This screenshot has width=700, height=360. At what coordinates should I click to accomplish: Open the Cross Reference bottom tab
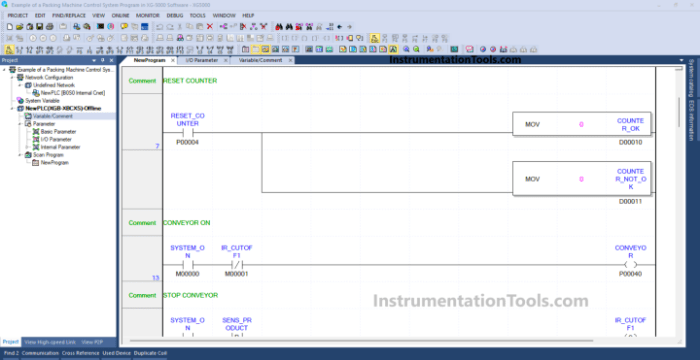[x=80, y=353]
